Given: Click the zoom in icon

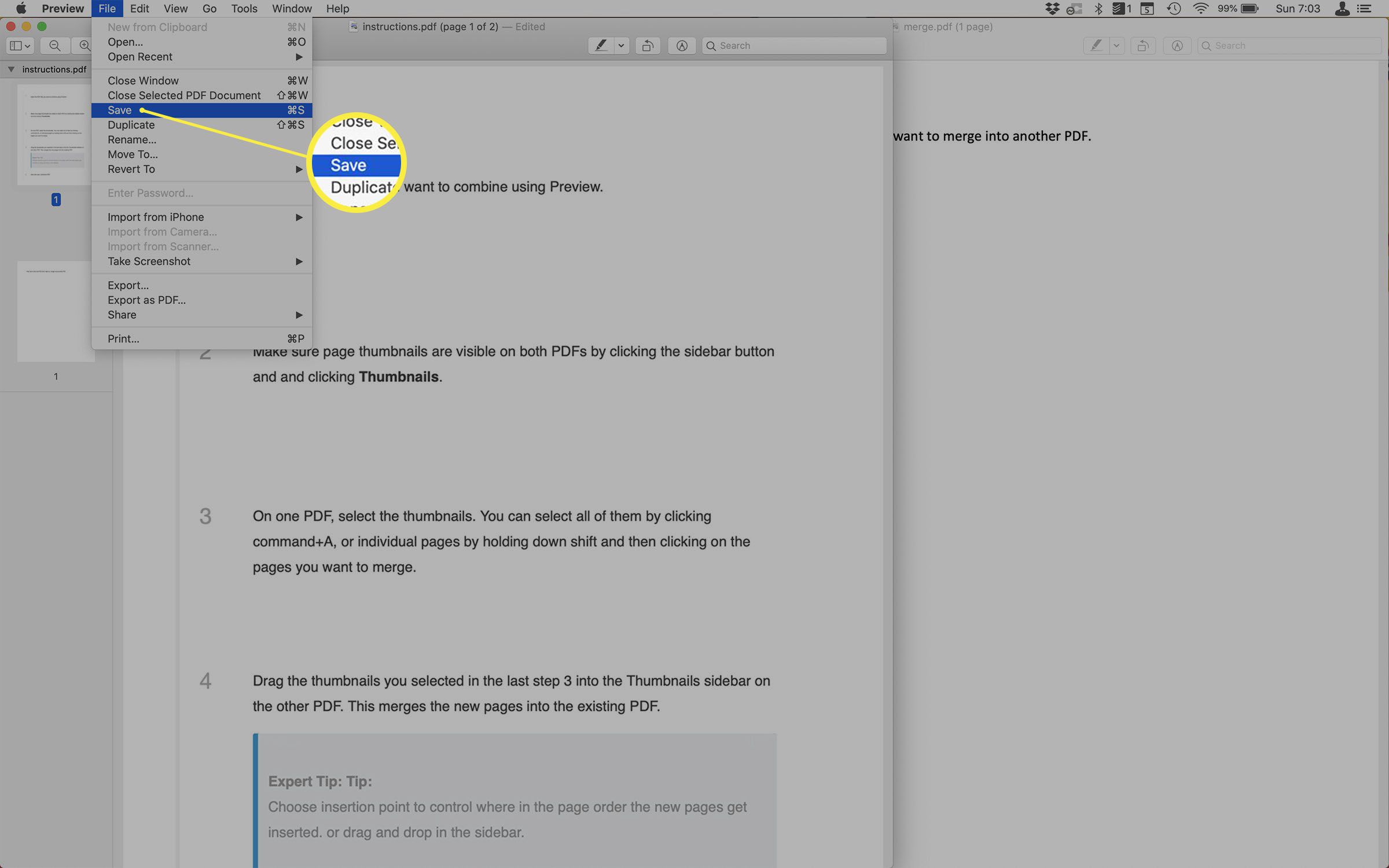Looking at the screenshot, I should pos(83,45).
